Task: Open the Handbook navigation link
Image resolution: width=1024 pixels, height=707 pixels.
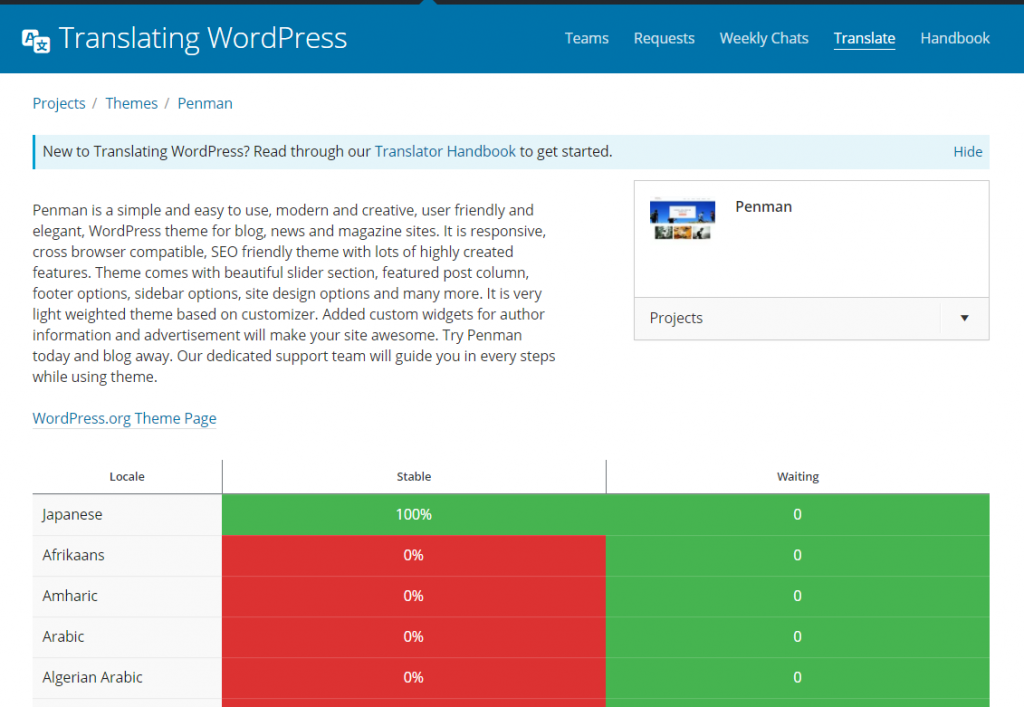Action: pos(955,39)
